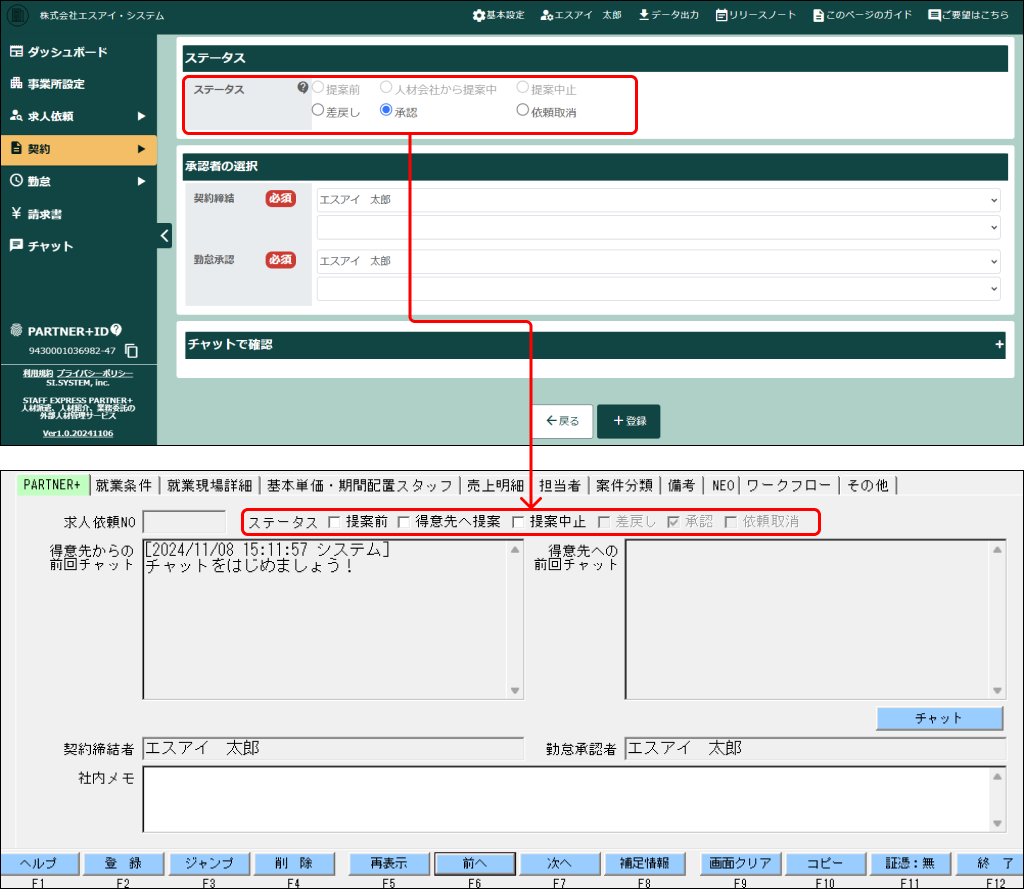Viewport: 1024px width, 889px height.
Task: Switch to 売上明細 tab
Action: click(x=496, y=485)
